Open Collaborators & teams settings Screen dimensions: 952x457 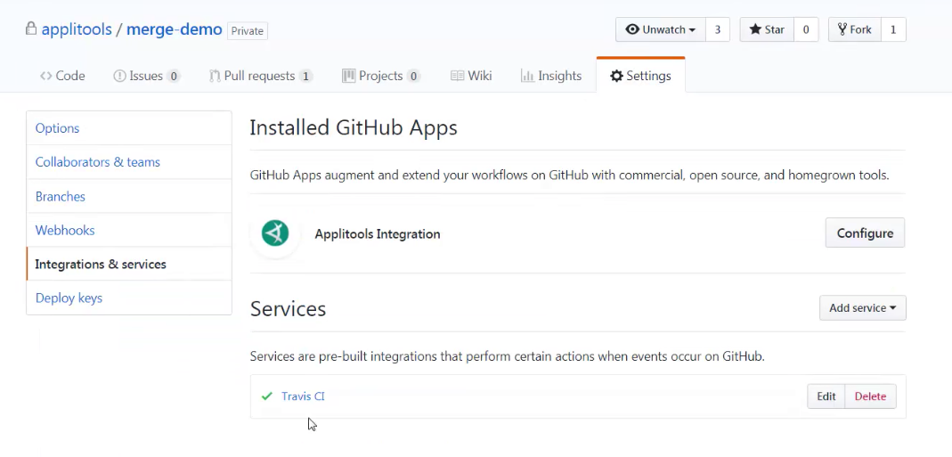[x=129, y=162]
